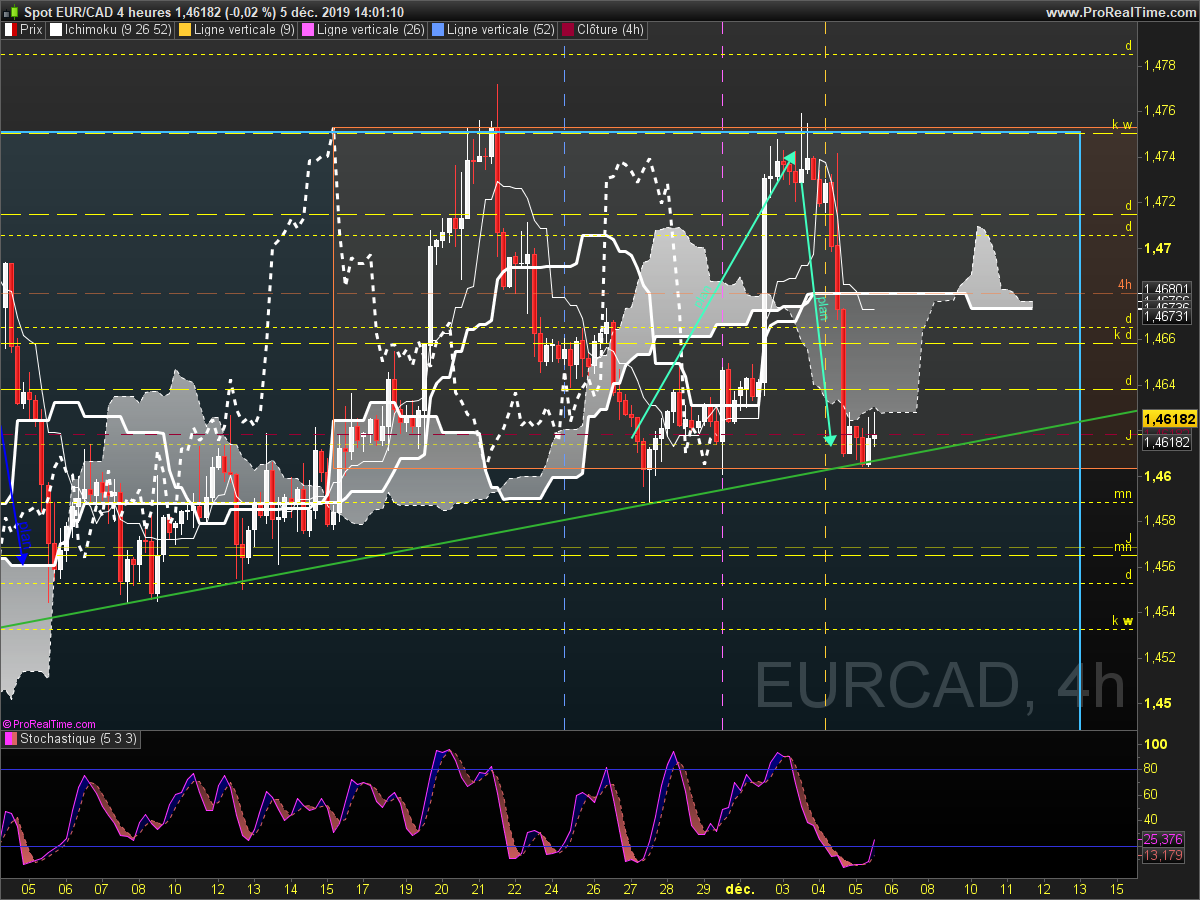Image resolution: width=1200 pixels, height=900 pixels.
Task: Click the 17 date label on the time axis
Action: pyautogui.click(x=362, y=888)
